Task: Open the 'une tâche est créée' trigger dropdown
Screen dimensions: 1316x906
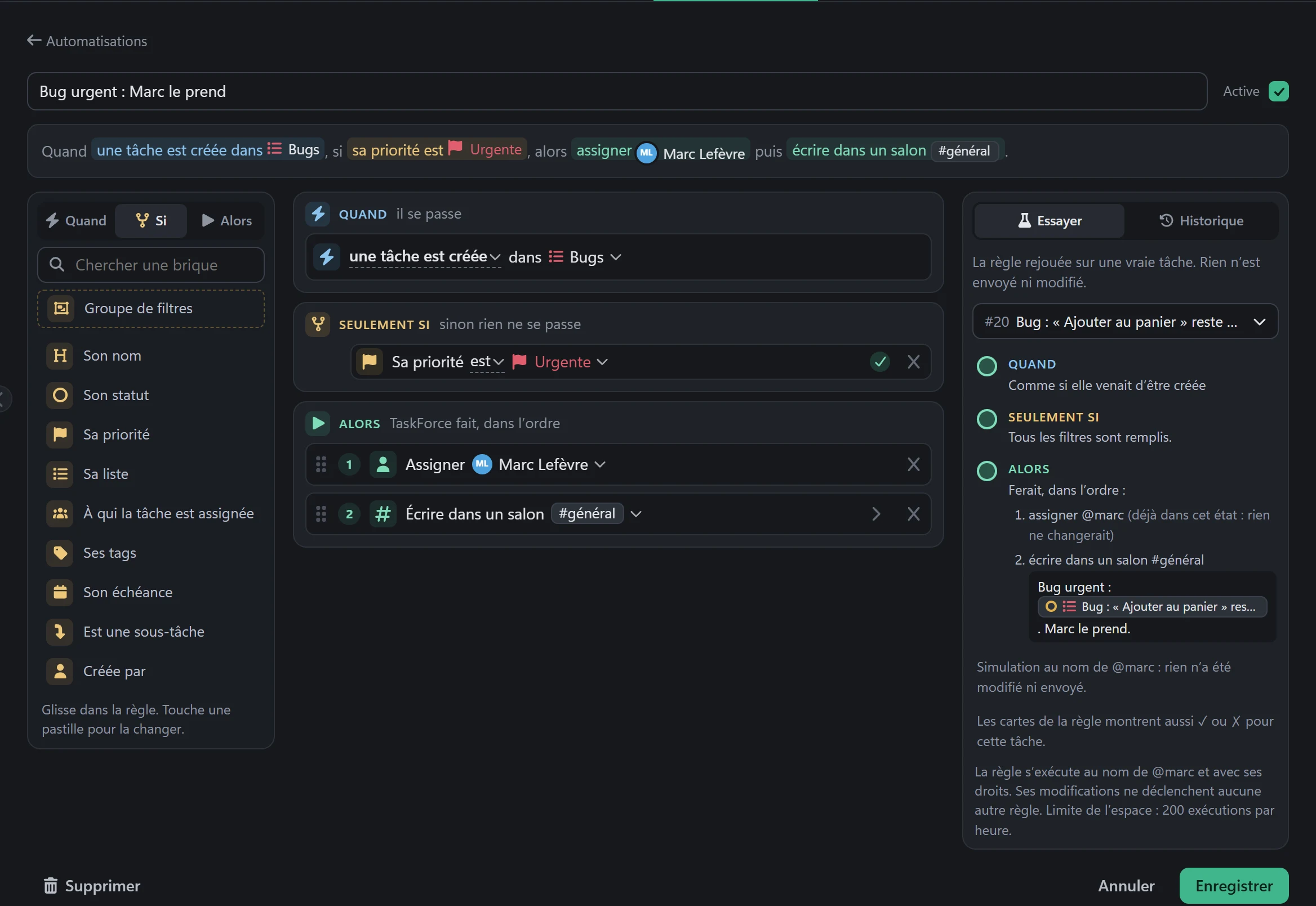Action: point(425,257)
